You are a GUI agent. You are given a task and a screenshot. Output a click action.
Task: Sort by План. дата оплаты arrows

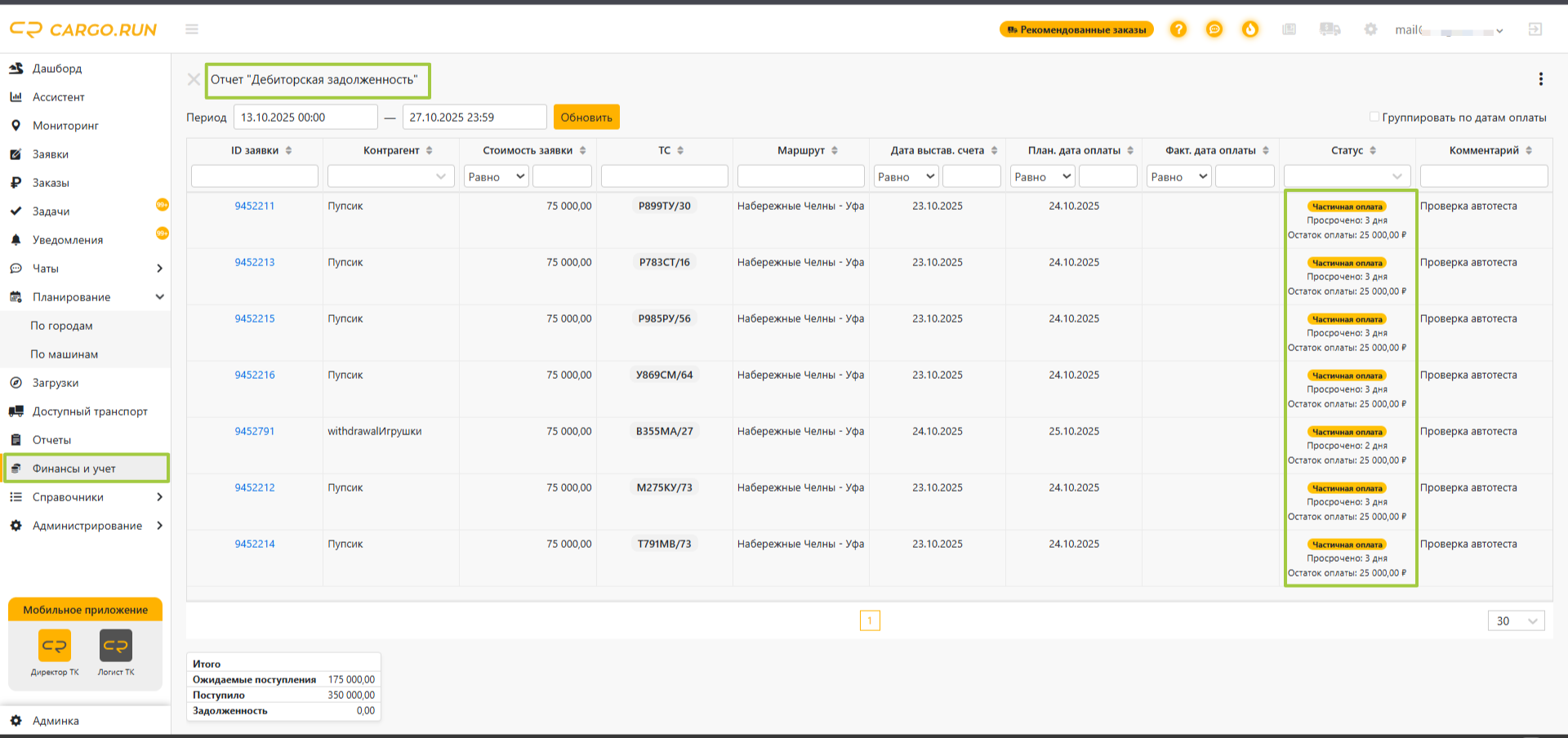1130,150
